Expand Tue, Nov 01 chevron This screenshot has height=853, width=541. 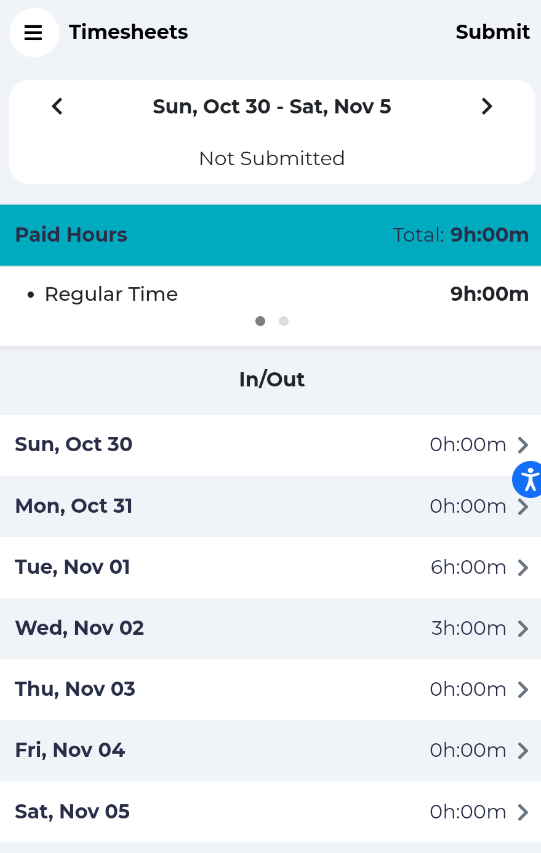pos(522,567)
